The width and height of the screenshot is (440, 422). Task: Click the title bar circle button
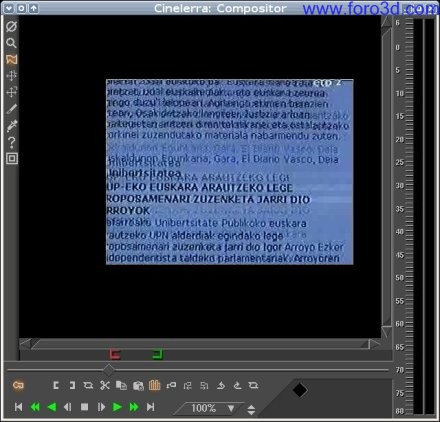coord(21,8)
